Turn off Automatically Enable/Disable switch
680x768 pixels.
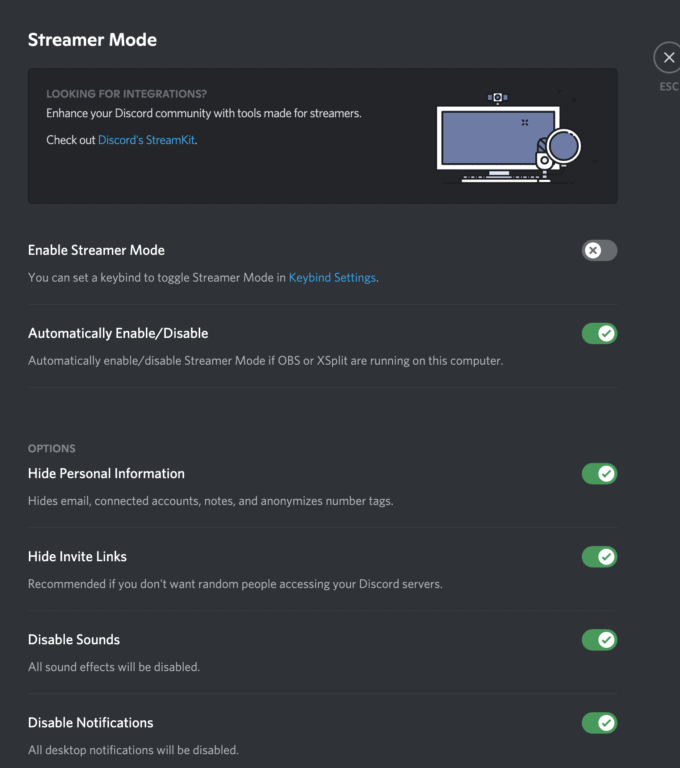tap(599, 333)
